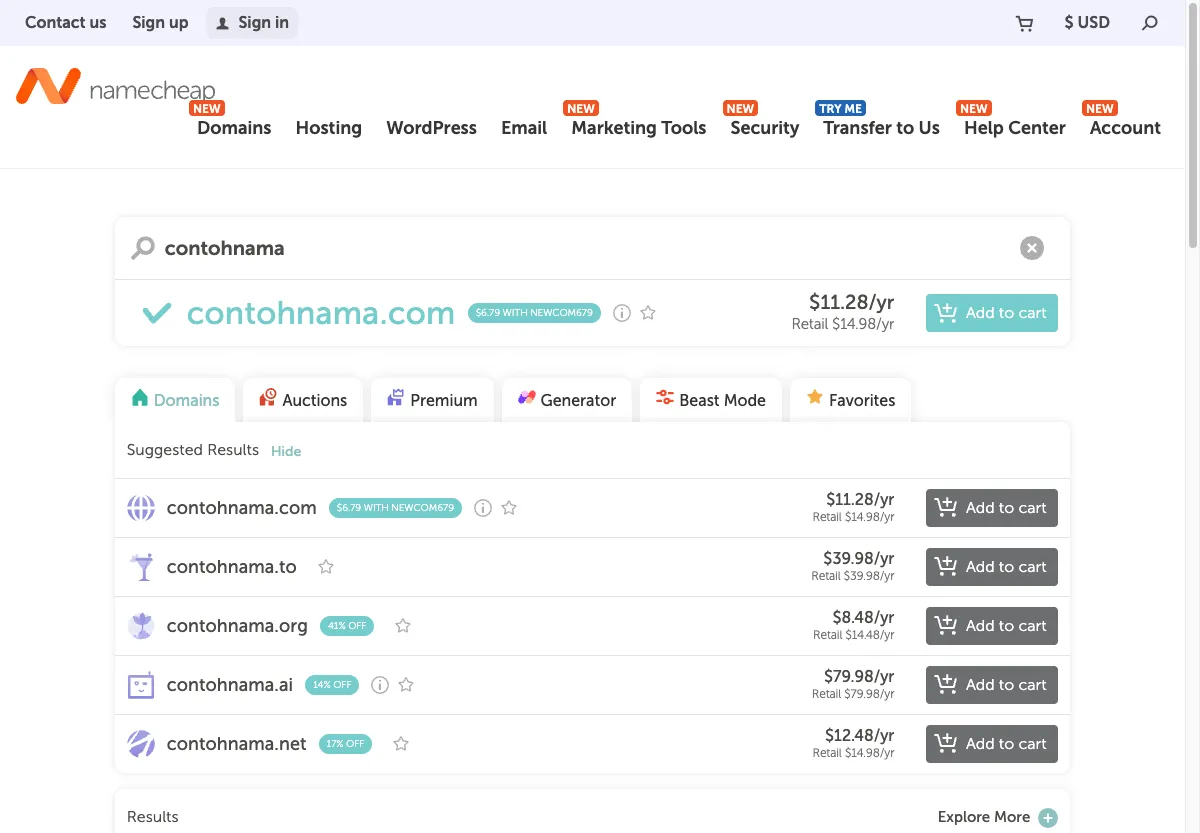The height and width of the screenshot is (833, 1200).
Task: Star the contohnama.to domain
Action: click(325, 567)
